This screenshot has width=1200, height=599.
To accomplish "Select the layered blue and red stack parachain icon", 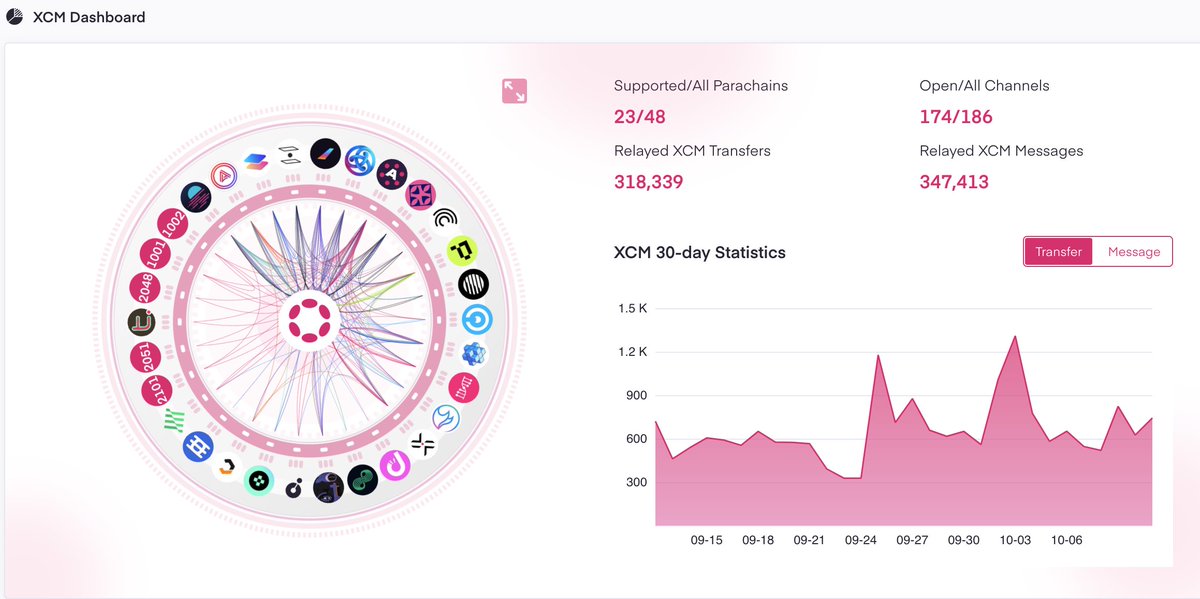I will click(257, 163).
